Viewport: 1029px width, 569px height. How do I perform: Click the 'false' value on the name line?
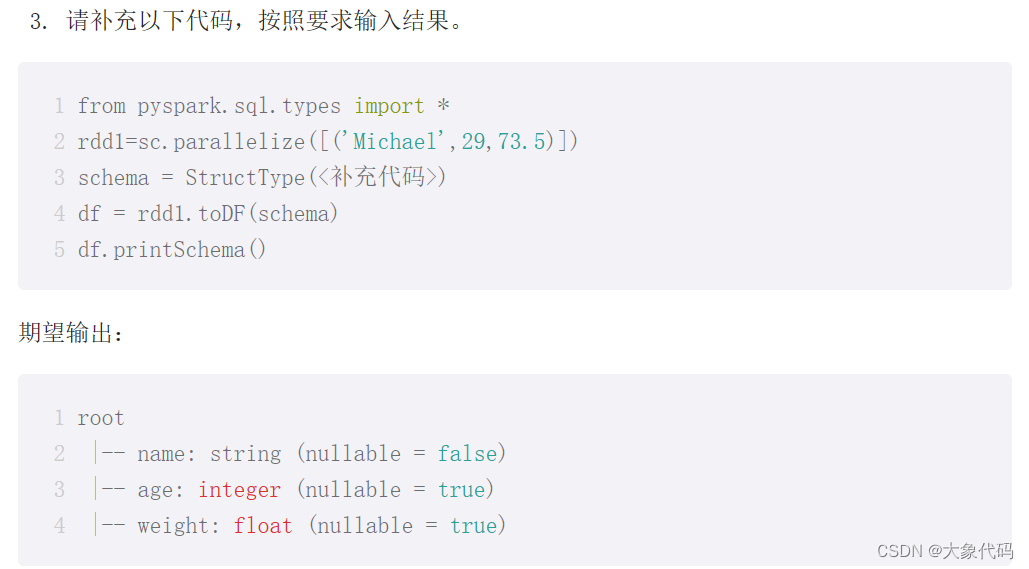[x=467, y=453]
